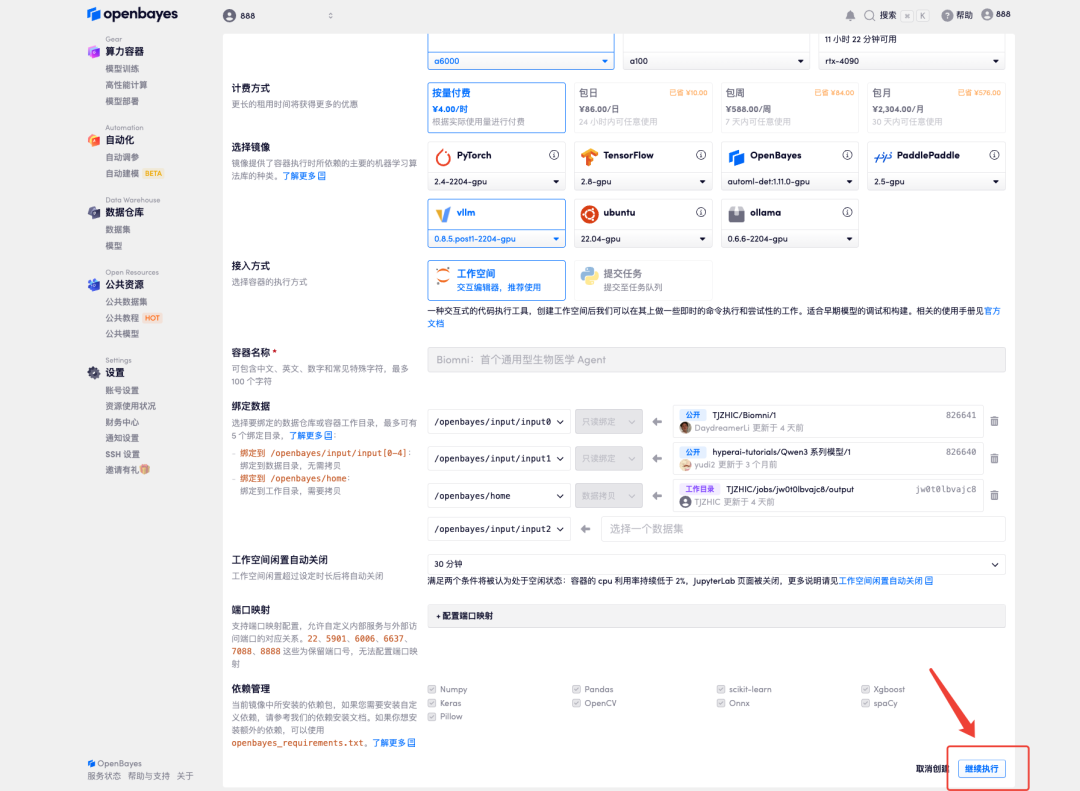
Task: Select the 提交任务 access mode
Action: click(643, 280)
